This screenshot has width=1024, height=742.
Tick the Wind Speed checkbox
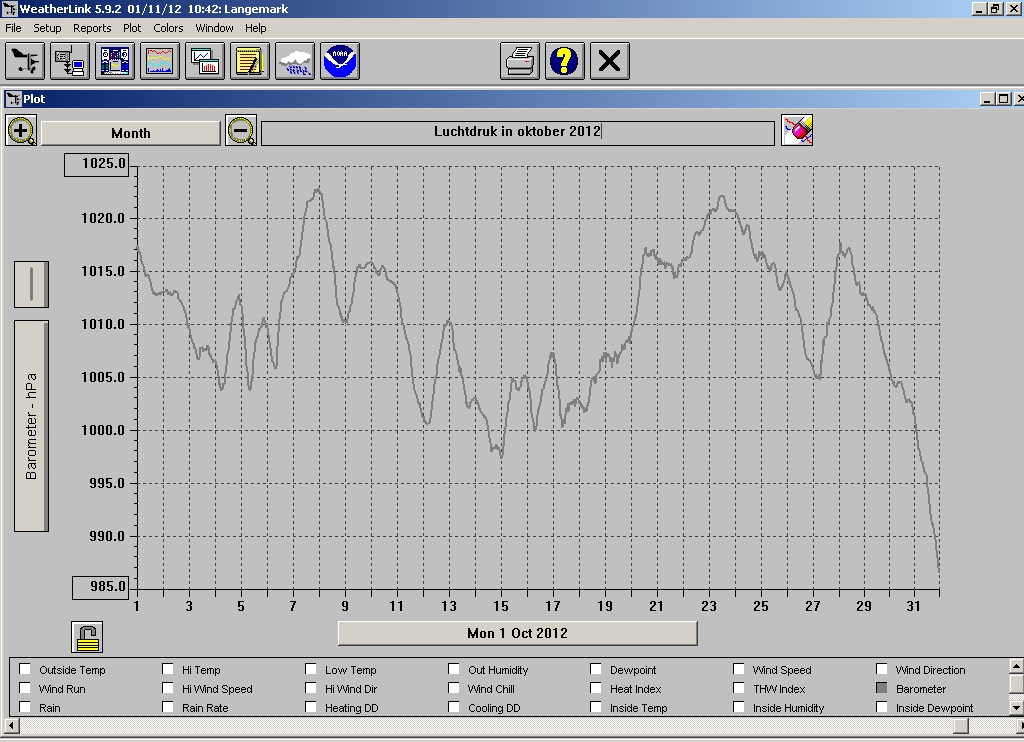[739, 669]
